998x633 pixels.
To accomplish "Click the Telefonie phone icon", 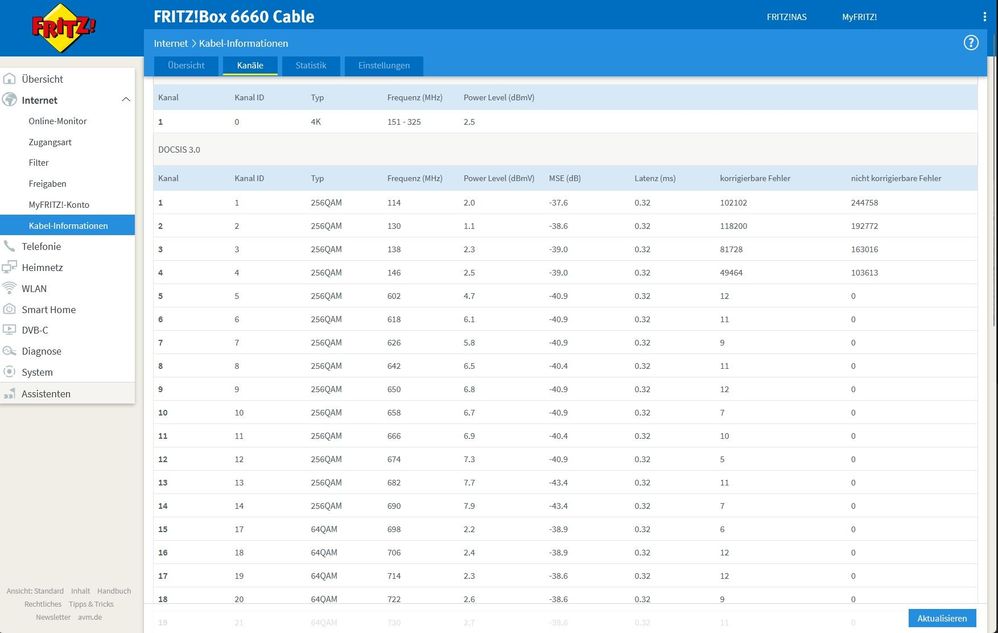I will pyautogui.click(x=10, y=246).
